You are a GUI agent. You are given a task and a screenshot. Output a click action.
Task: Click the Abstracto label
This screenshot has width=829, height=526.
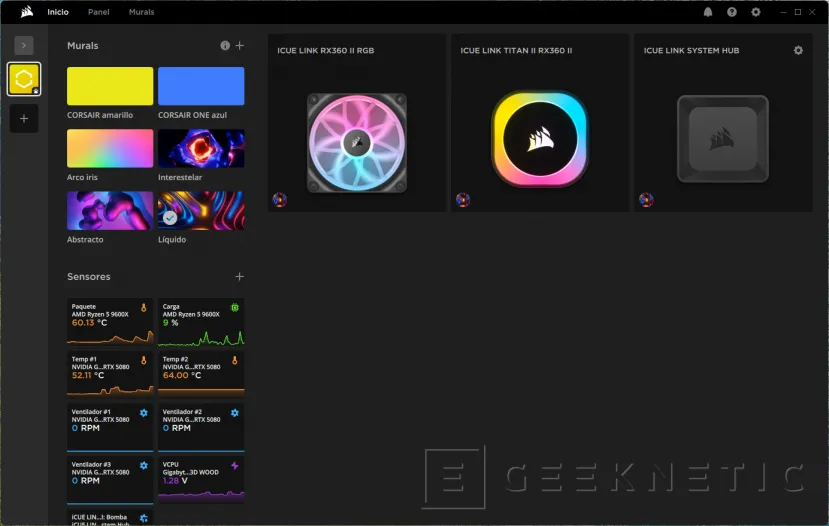point(85,239)
